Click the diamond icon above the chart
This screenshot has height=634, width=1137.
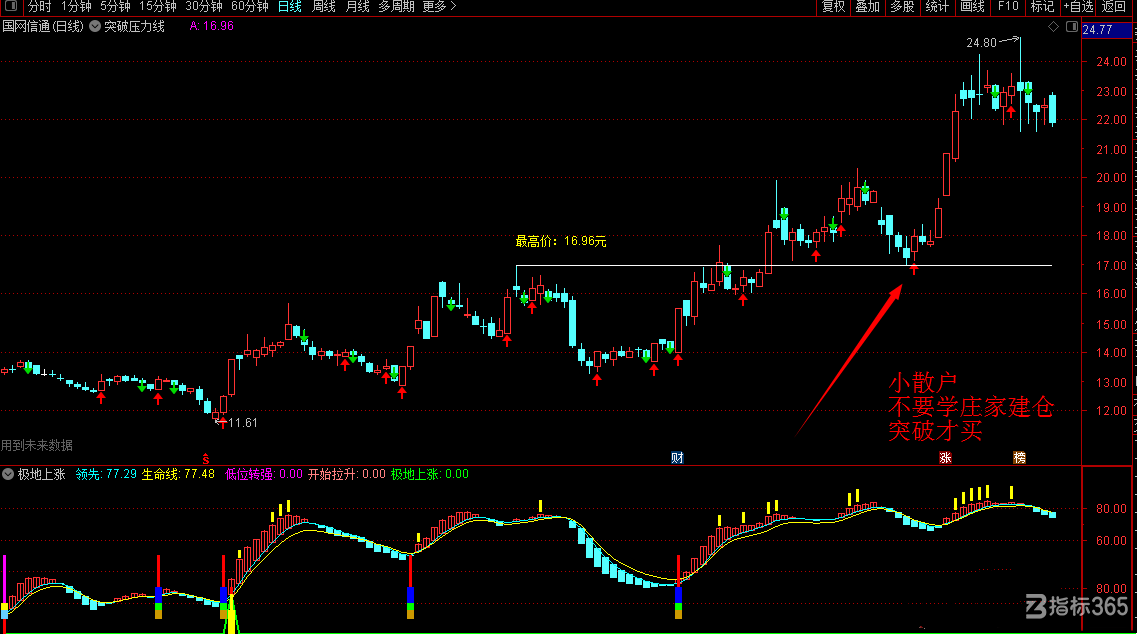coord(1054,27)
